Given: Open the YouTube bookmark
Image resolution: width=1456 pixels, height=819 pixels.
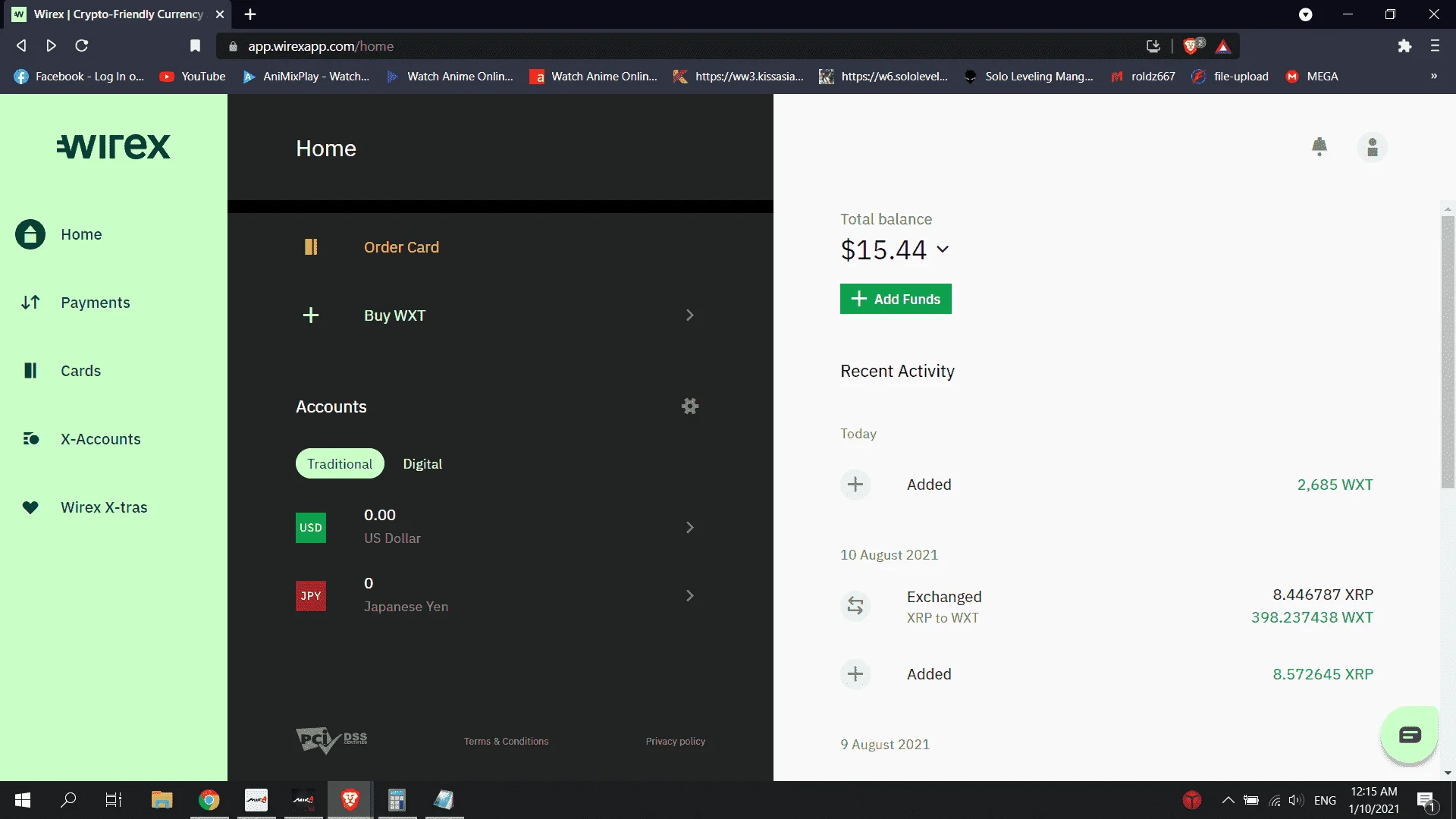Looking at the screenshot, I should click(x=193, y=77).
